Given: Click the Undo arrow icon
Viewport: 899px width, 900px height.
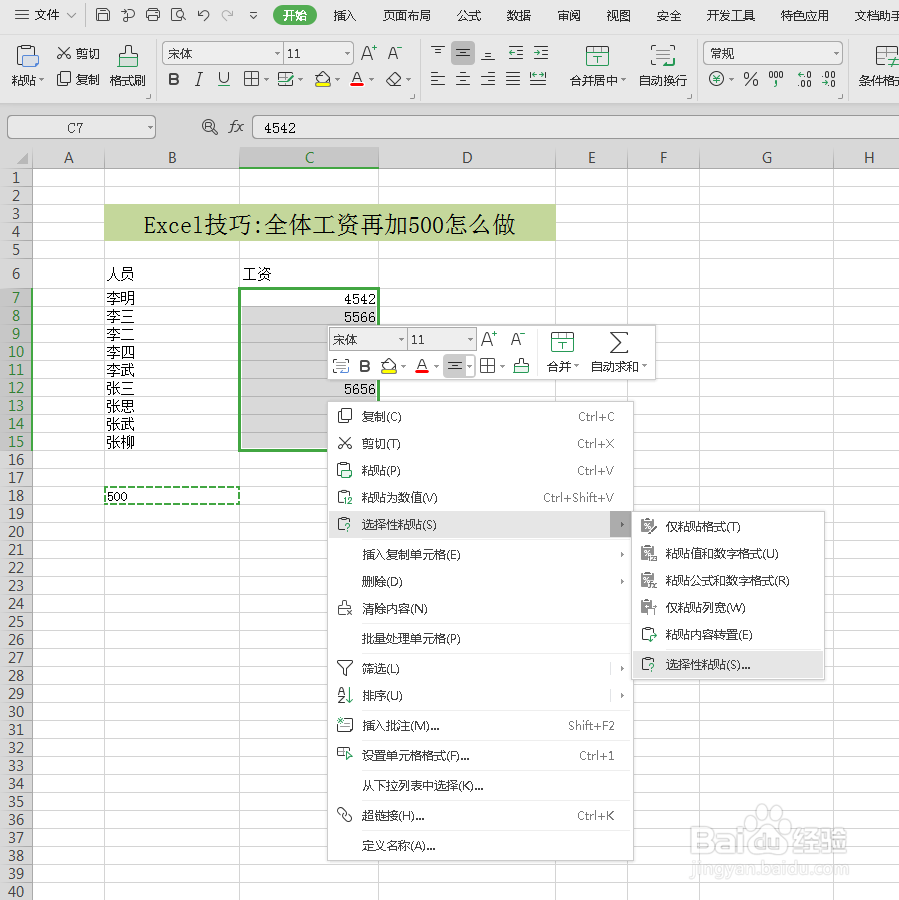Looking at the screenshot, I should 203,15.
